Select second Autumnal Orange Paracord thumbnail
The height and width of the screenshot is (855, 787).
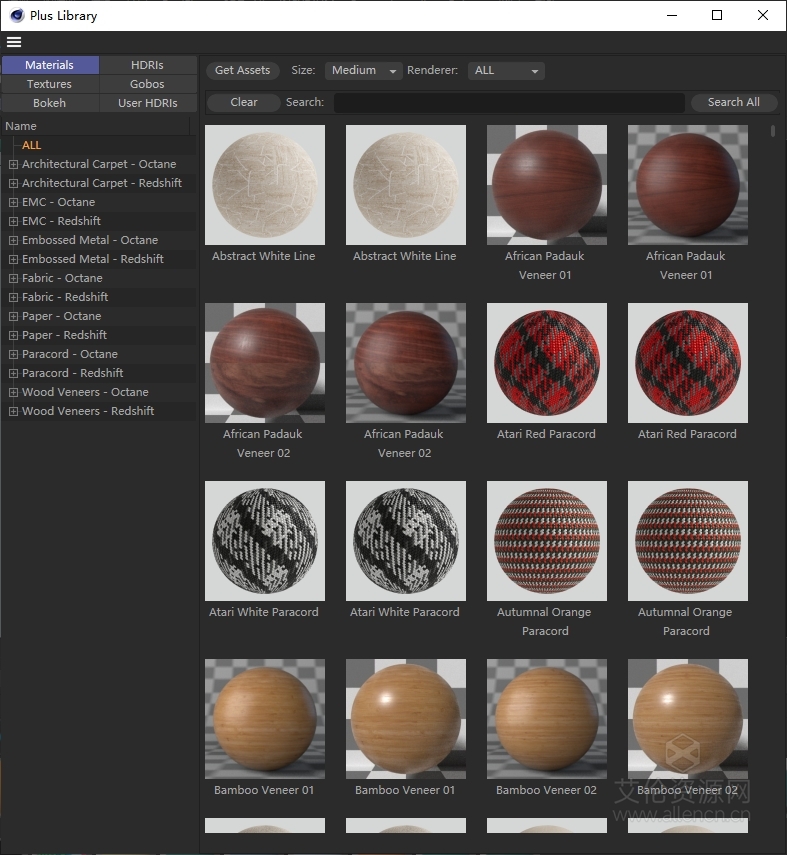tap(688, 541)
